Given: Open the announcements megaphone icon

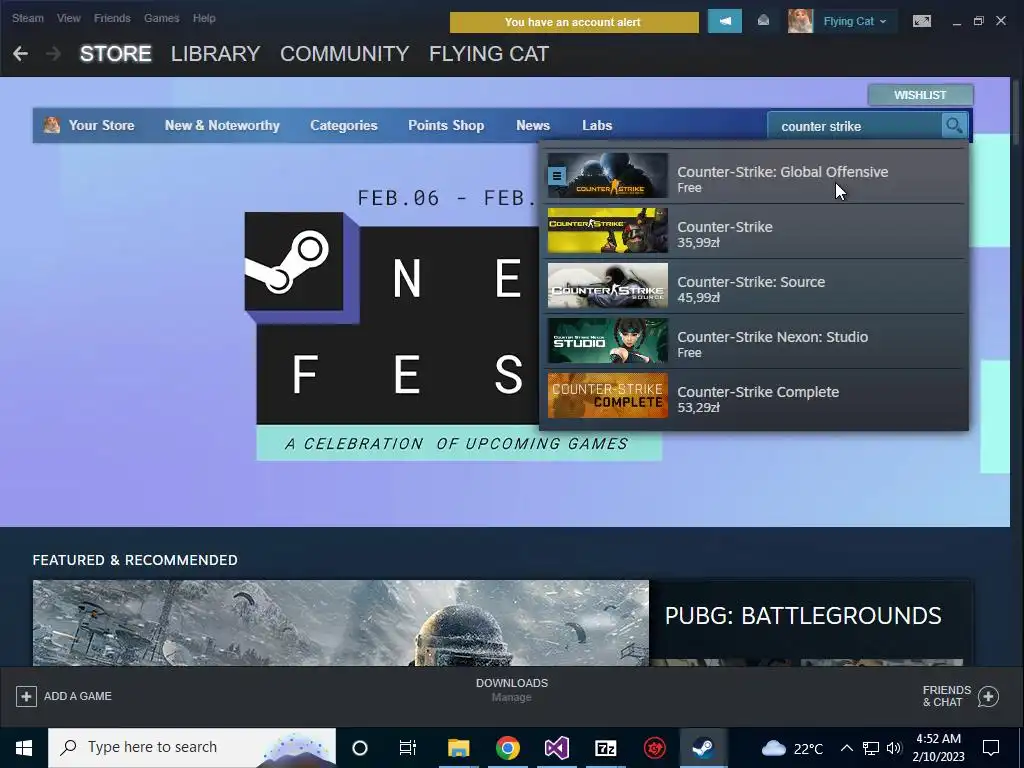Looking at the screenshot, I should pyautogui.click(x=725, y=21).
